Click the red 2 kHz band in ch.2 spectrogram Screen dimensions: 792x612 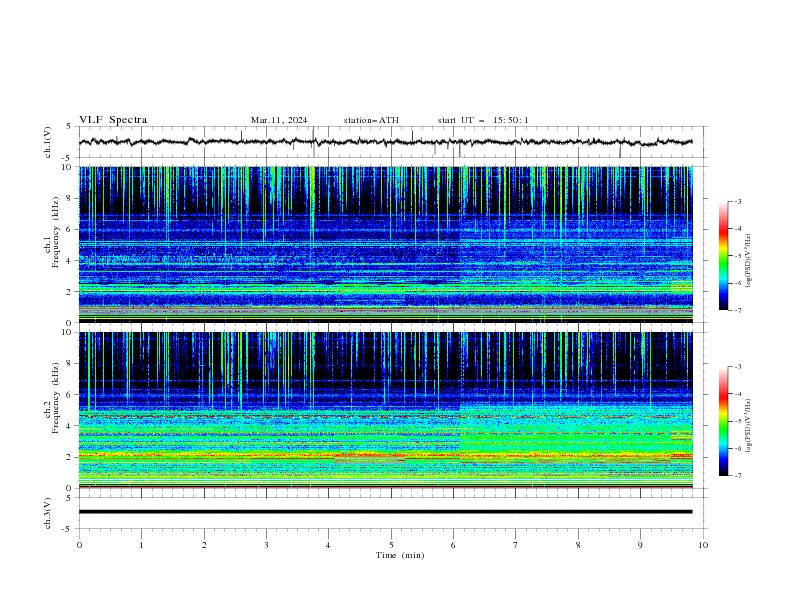[x=385, y=456]
